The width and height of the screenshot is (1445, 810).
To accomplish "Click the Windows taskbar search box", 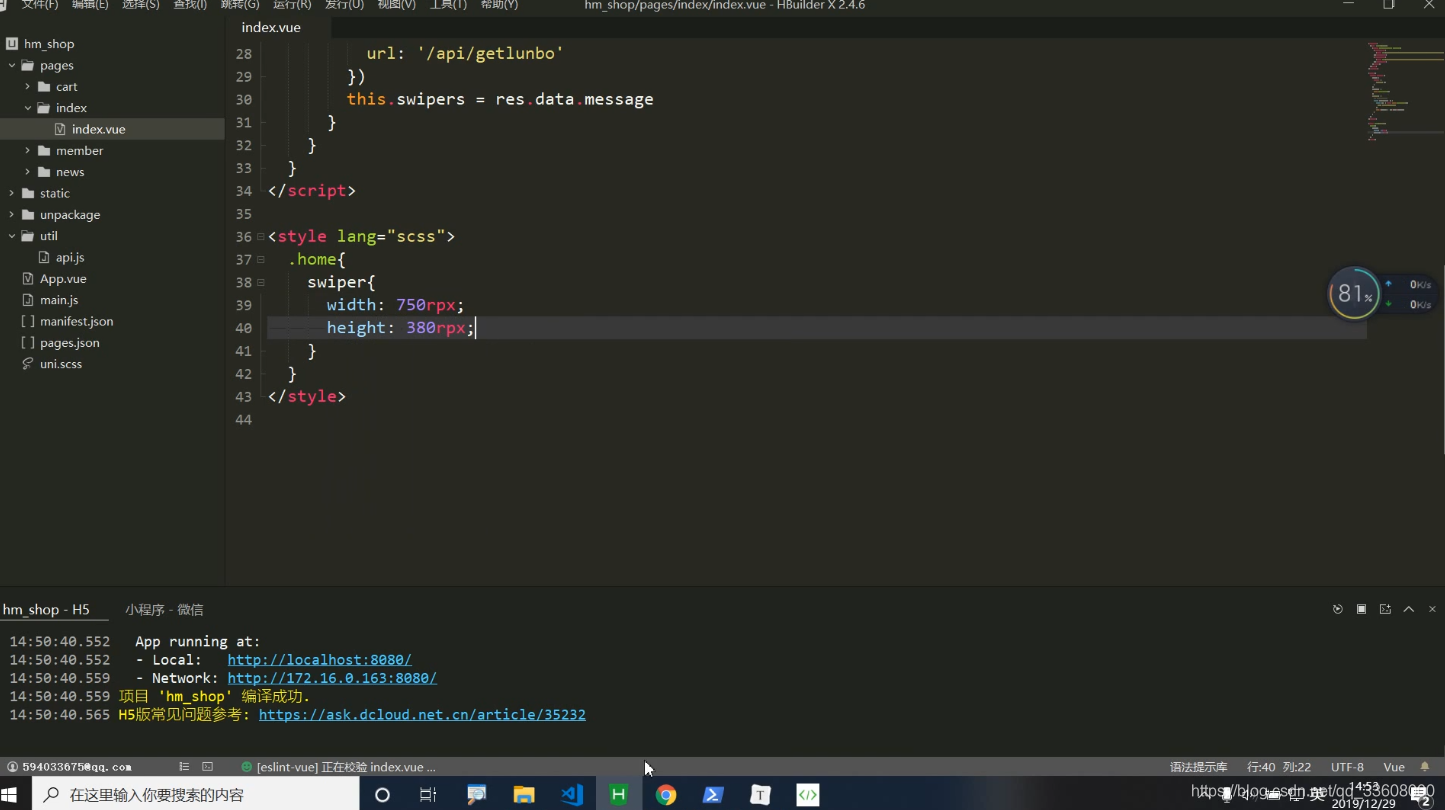I will [x=196, y=795].
